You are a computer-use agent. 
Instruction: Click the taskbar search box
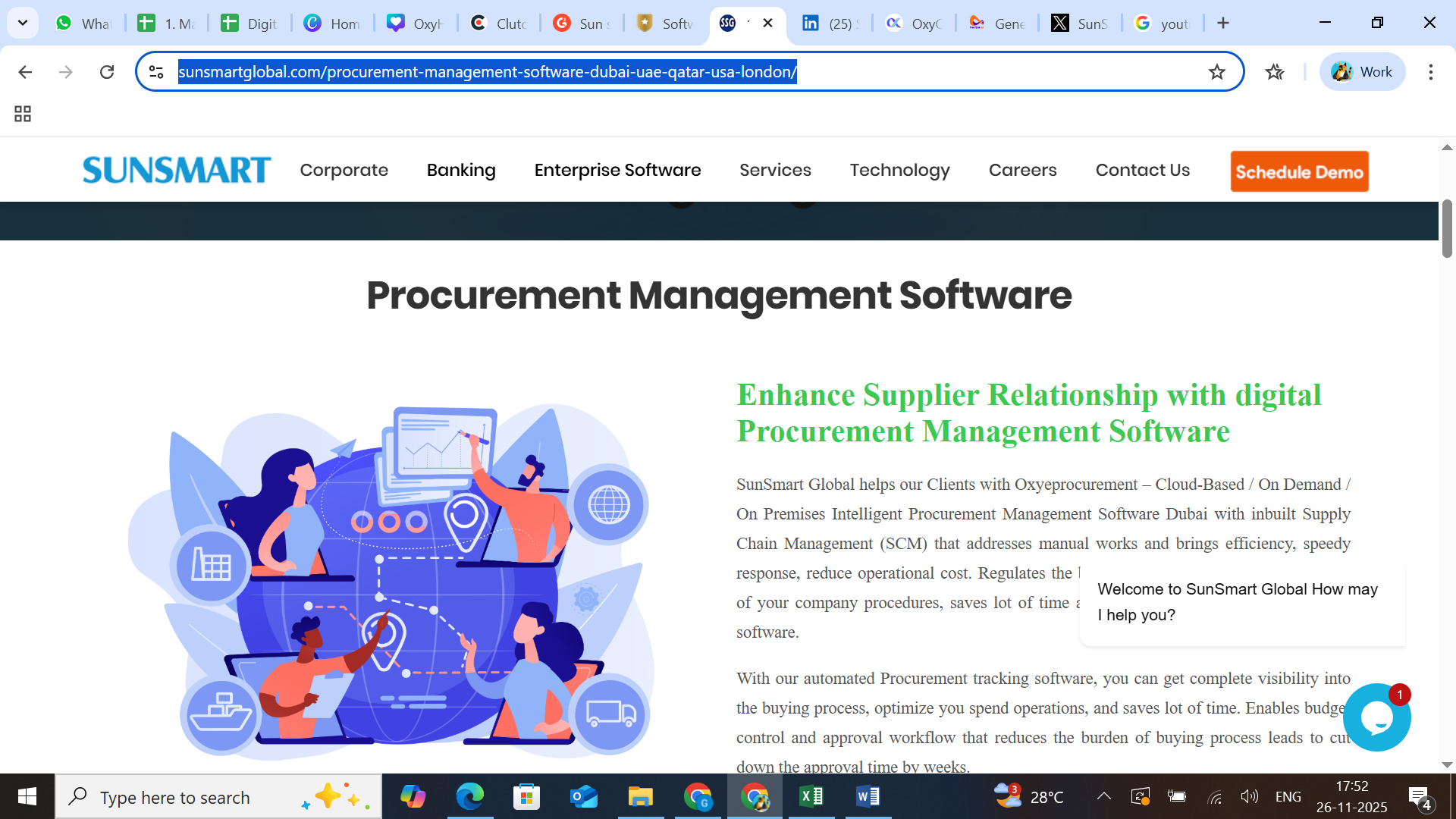(x=218, y=796)
